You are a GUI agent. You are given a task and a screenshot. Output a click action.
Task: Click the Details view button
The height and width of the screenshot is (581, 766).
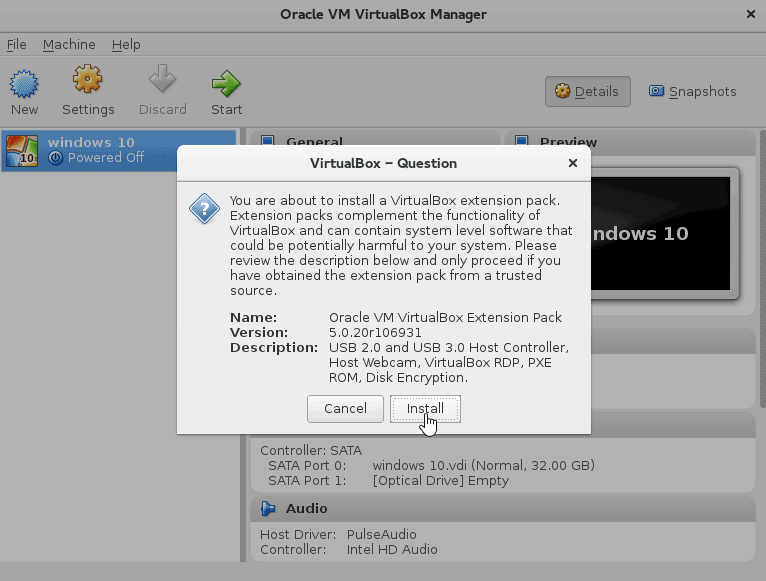click(588, 91)
